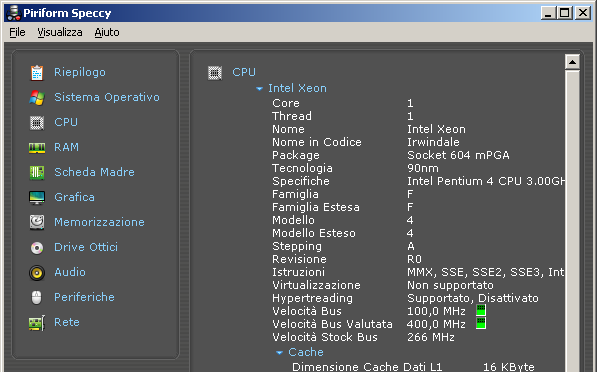This screenshot has height=372, width=597.
Task: Click the scroll up arrow button
Action: click(x=572, y=62)
